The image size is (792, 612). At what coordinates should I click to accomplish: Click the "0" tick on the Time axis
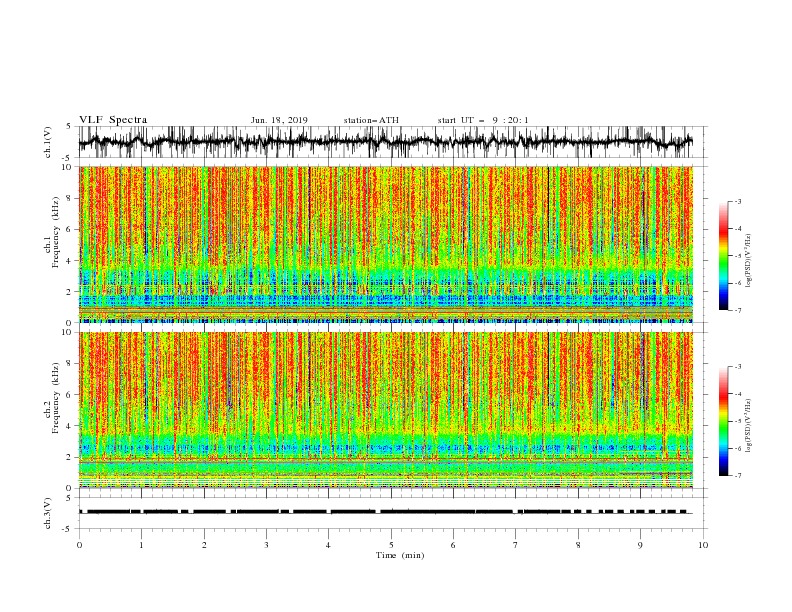tap(79, 545)
